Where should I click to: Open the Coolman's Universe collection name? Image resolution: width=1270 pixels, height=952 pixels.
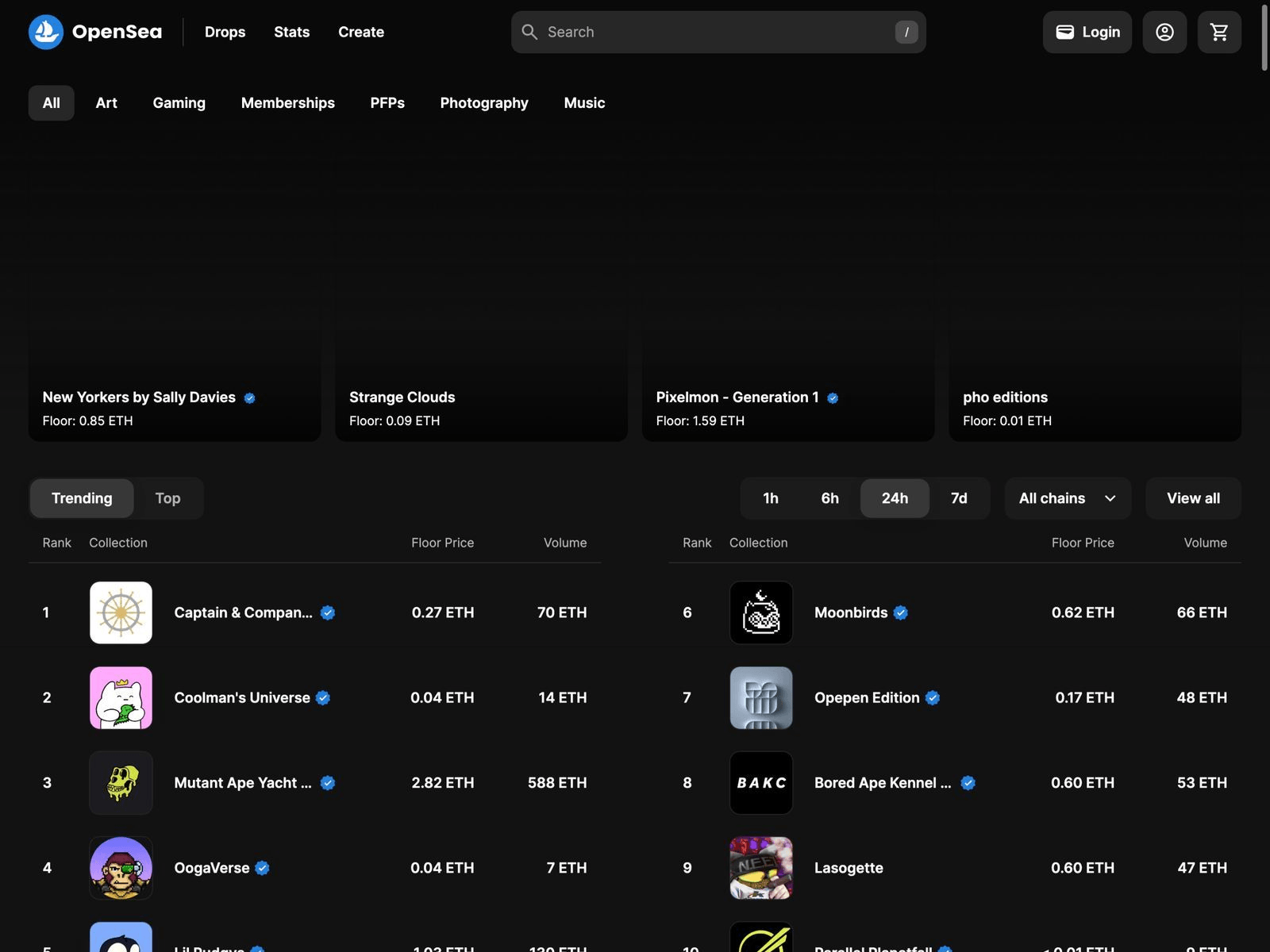point(242,698)
